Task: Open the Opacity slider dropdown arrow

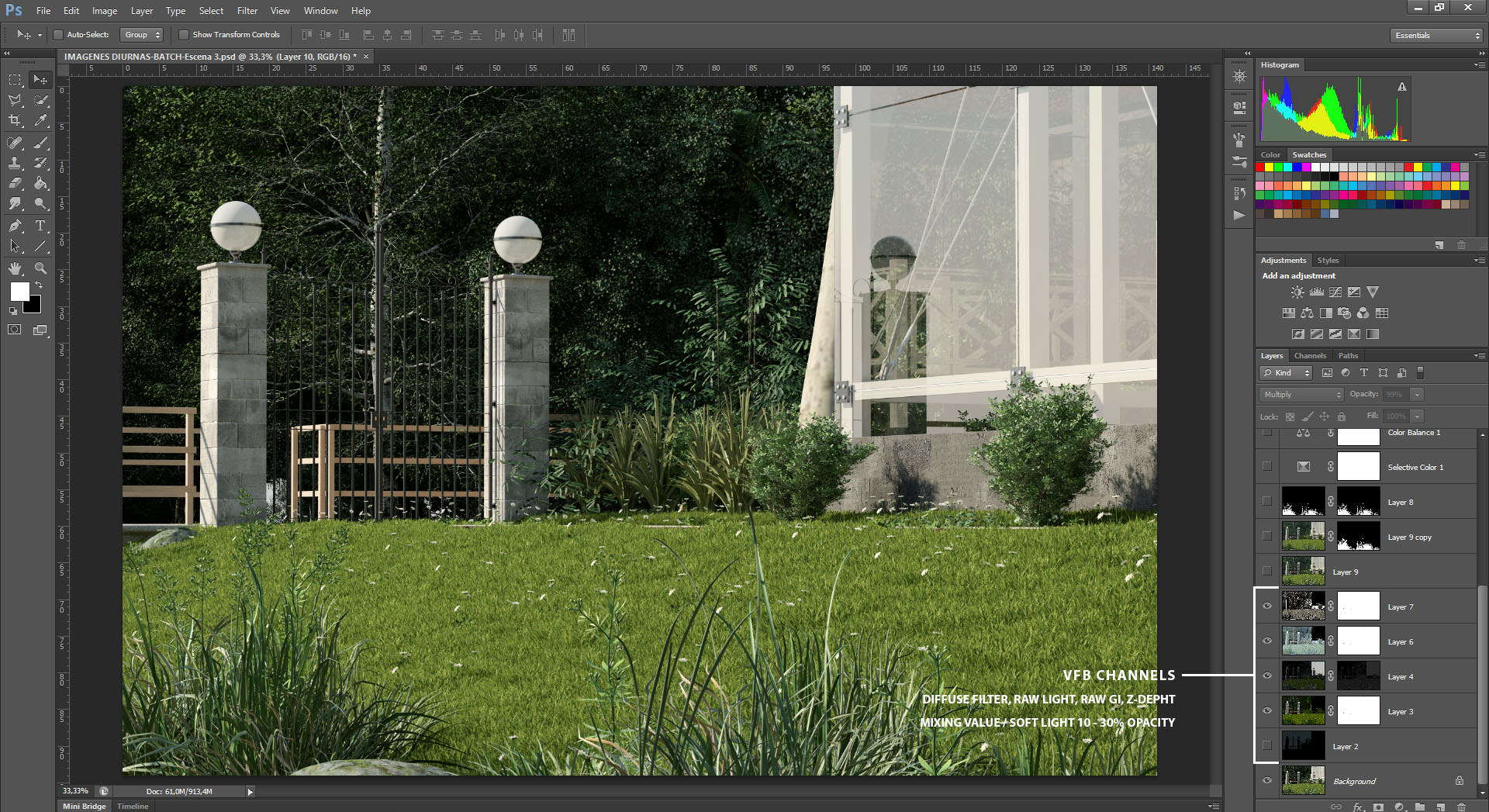Action: [x=1417, y=395]
